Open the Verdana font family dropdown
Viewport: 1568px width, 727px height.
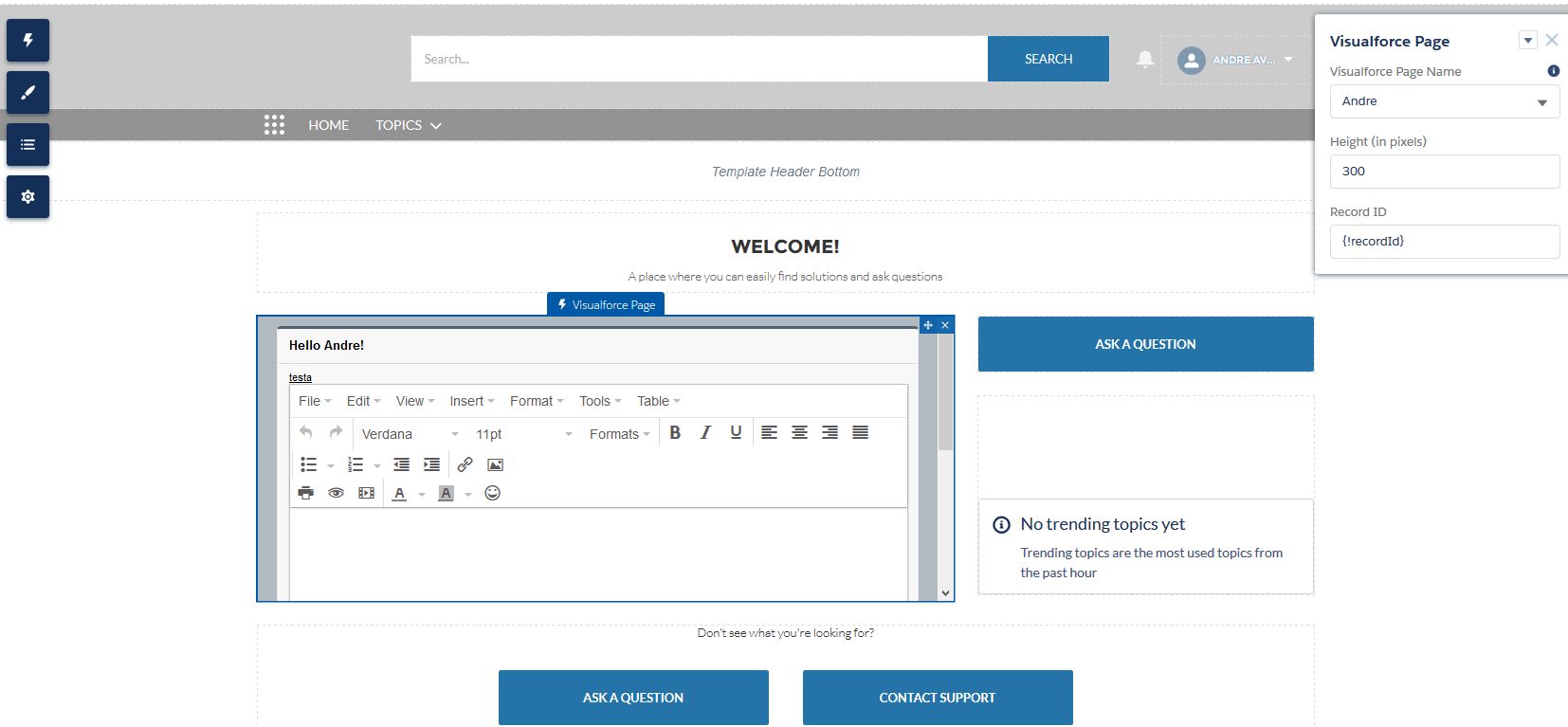pyautogui.click(x=410, y=434)
